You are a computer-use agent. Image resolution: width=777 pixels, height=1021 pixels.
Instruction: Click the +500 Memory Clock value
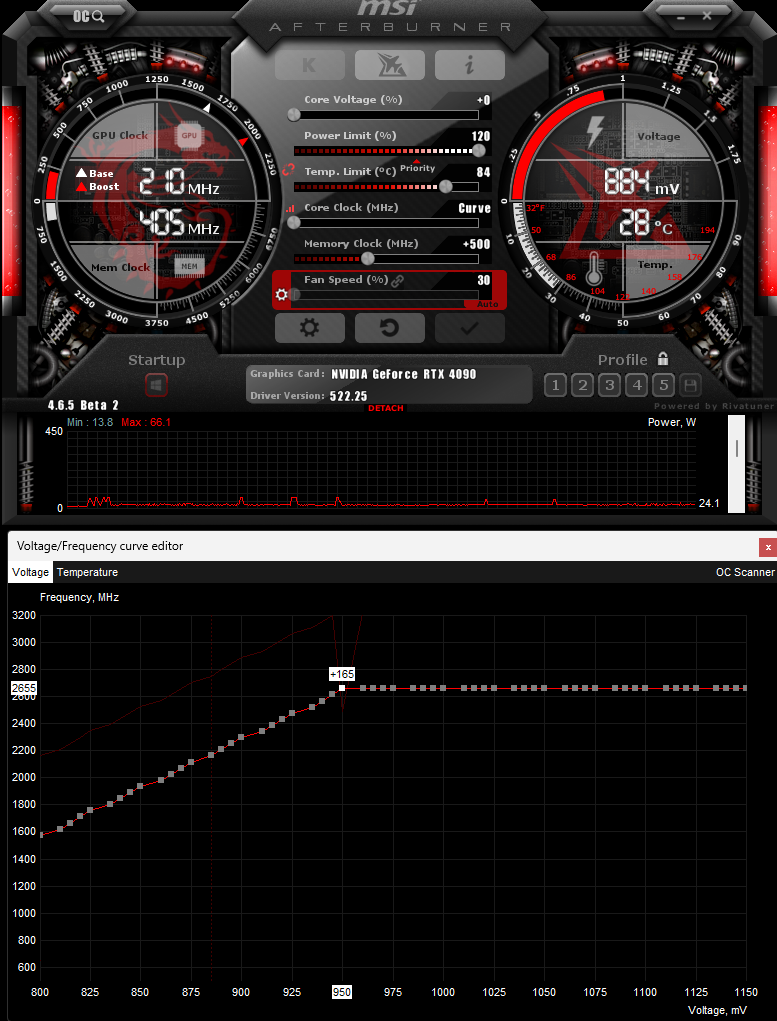pos(477,244)
